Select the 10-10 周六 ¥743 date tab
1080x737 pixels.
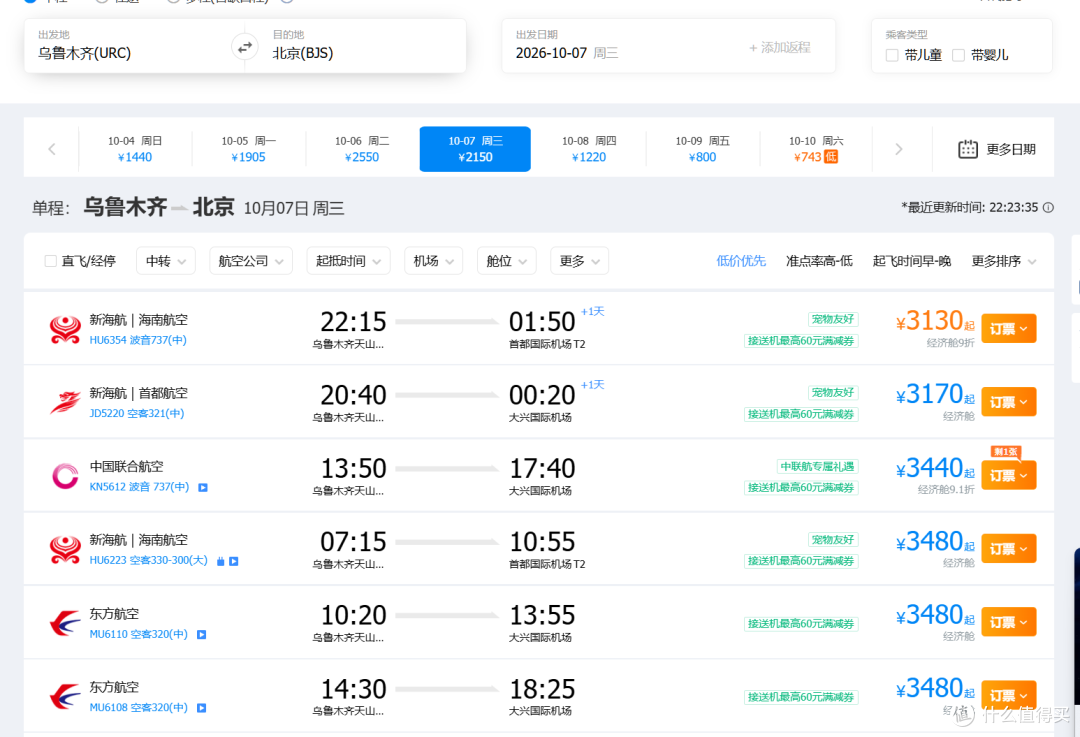click(816, 149)
